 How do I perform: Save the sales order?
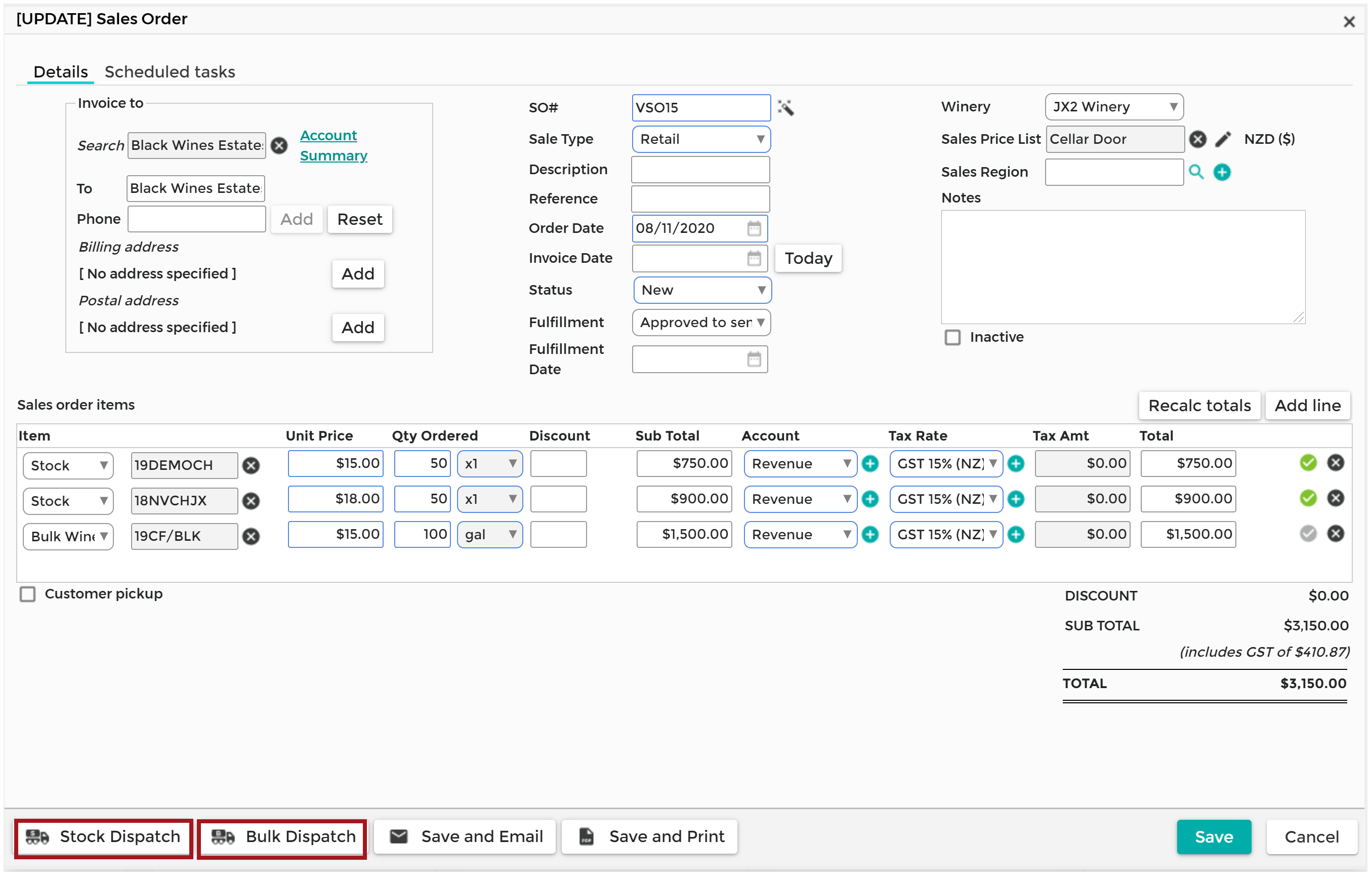coord(1213,836)
